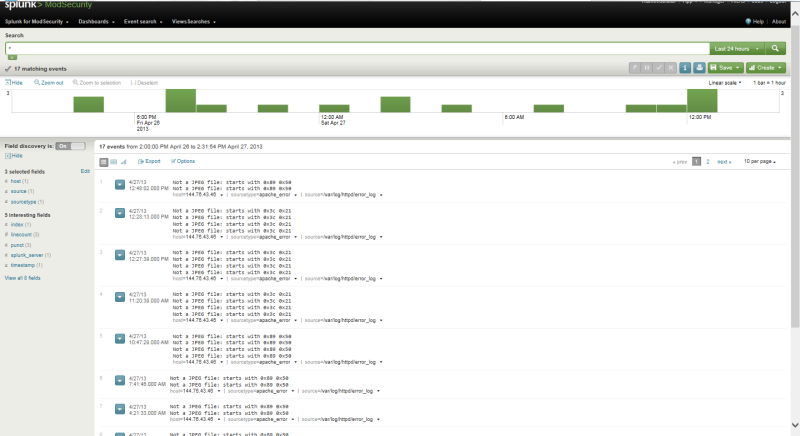Expand host value arrow in first event
Screen dimensions: 800x436
(x=221, y=195)
